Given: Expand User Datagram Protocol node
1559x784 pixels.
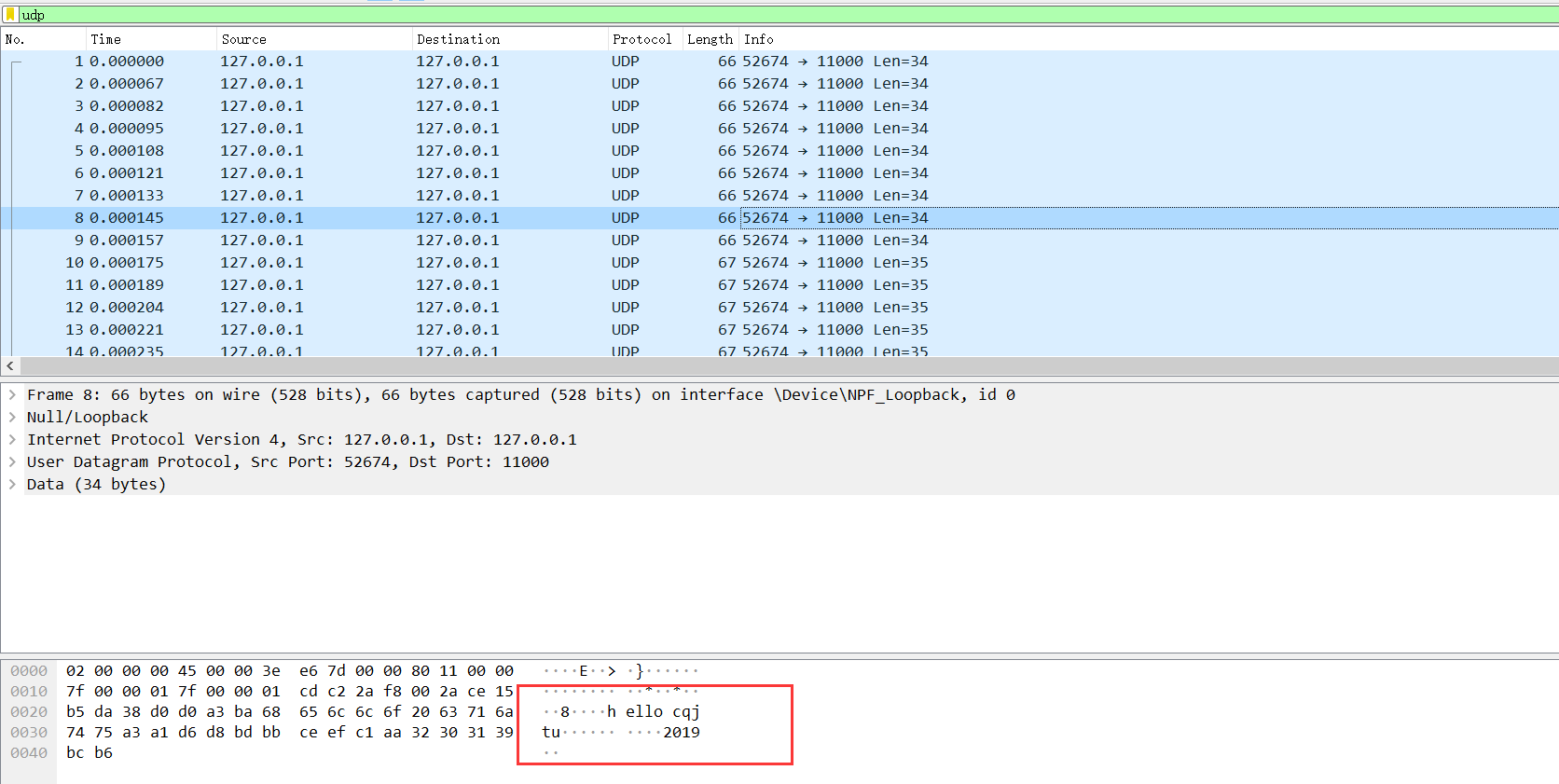Looking at the screenshot, I should [12, 461].
